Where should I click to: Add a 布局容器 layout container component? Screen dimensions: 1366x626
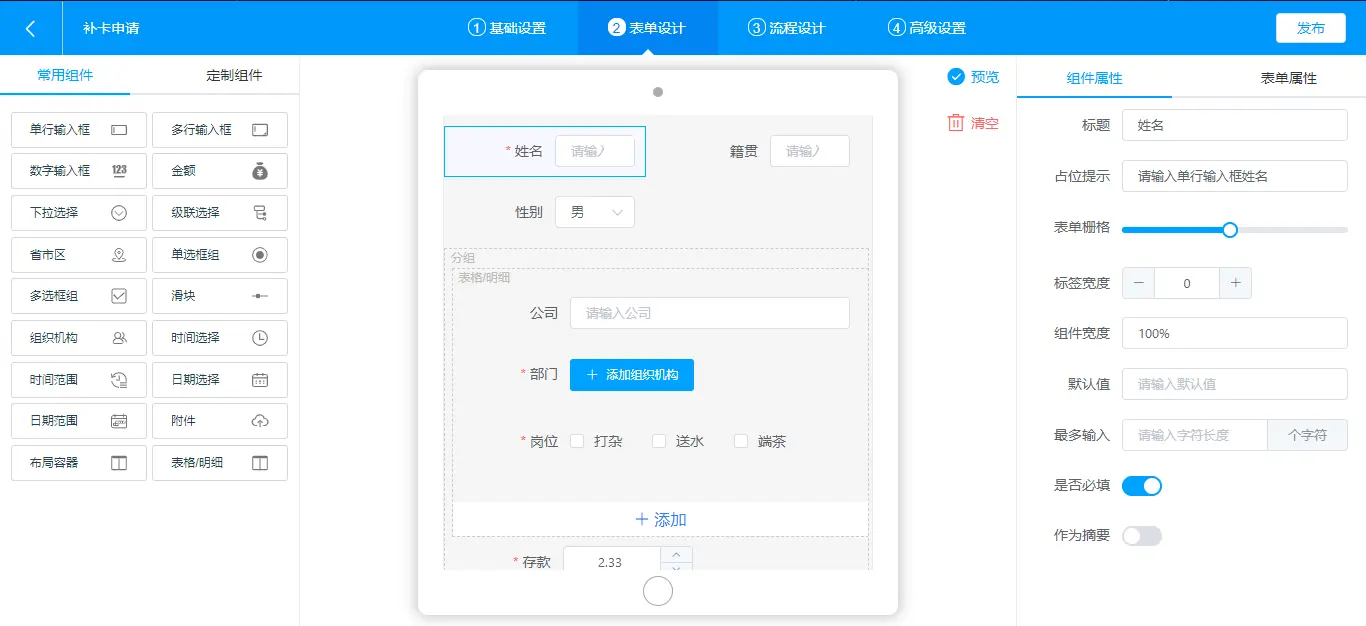point(78,462)
